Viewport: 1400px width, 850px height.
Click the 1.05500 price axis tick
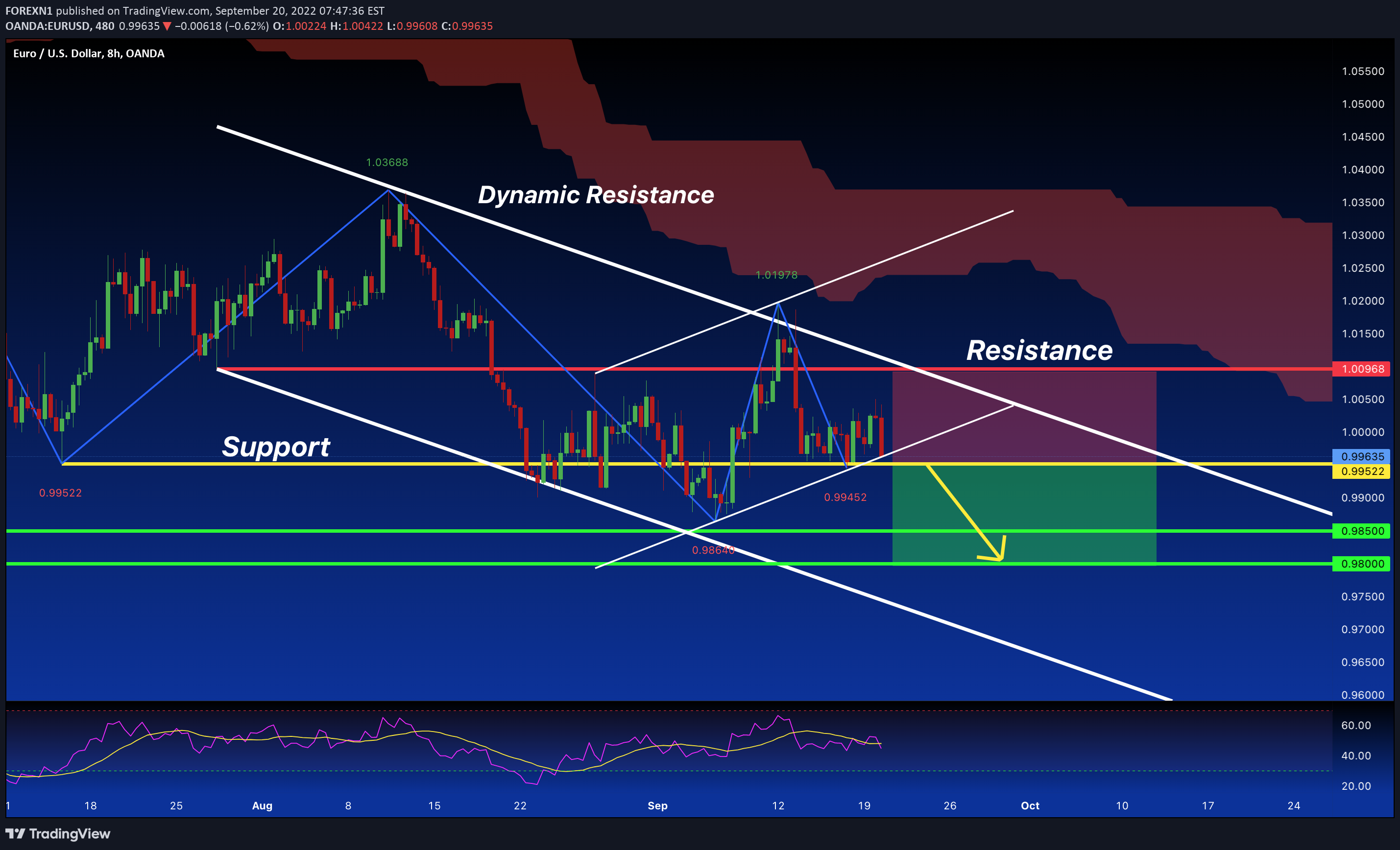1363,71
